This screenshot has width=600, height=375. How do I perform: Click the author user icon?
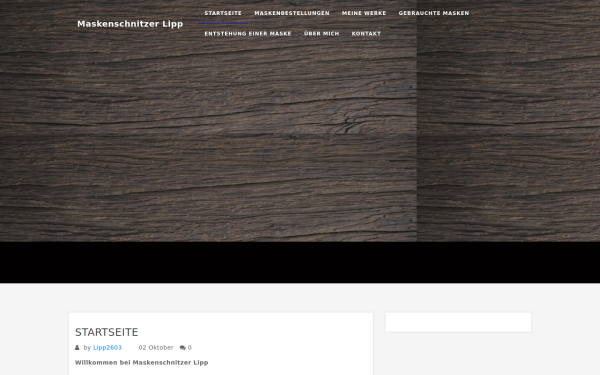[77, 347]
